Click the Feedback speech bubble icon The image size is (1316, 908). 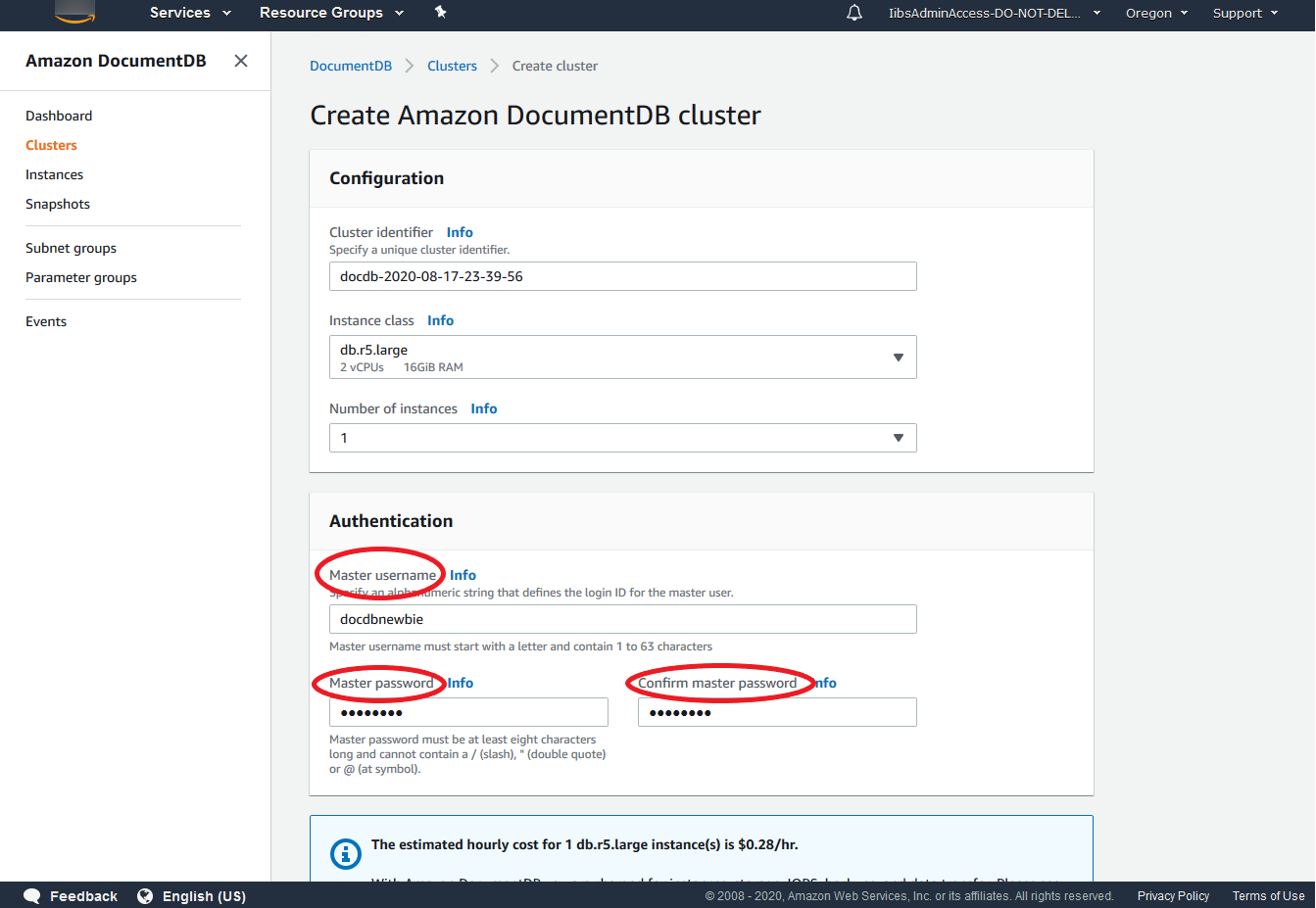coord(32,895)
